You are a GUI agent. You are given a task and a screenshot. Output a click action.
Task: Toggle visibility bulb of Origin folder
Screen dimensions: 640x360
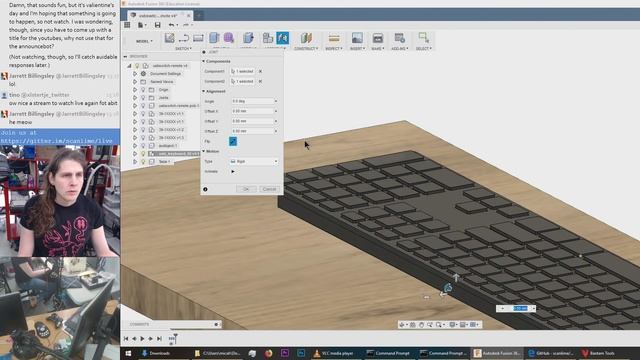pos(143,90)
